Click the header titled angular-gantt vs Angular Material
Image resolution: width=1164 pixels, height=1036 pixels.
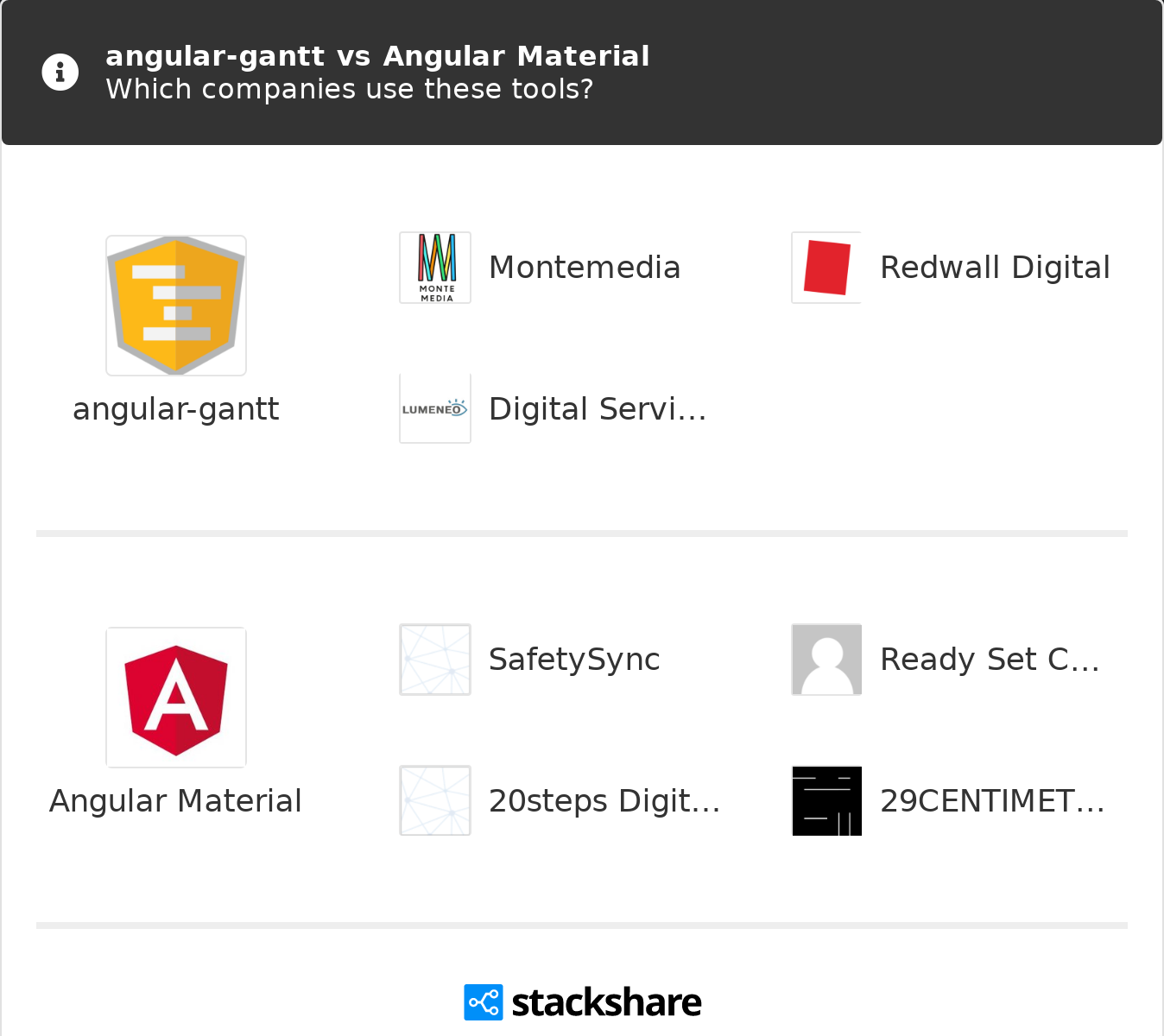[x=377, y=55]
